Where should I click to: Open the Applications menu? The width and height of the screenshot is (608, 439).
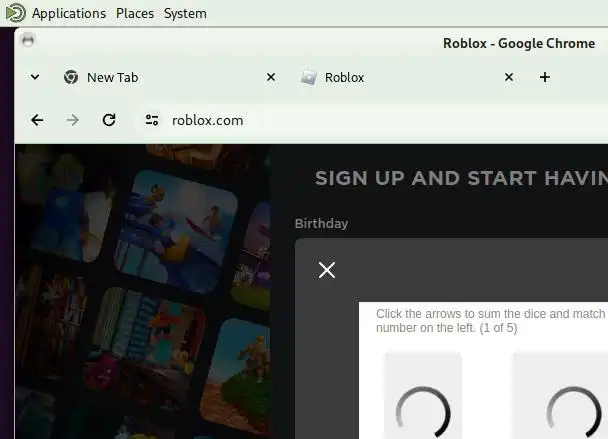(69, 14)
